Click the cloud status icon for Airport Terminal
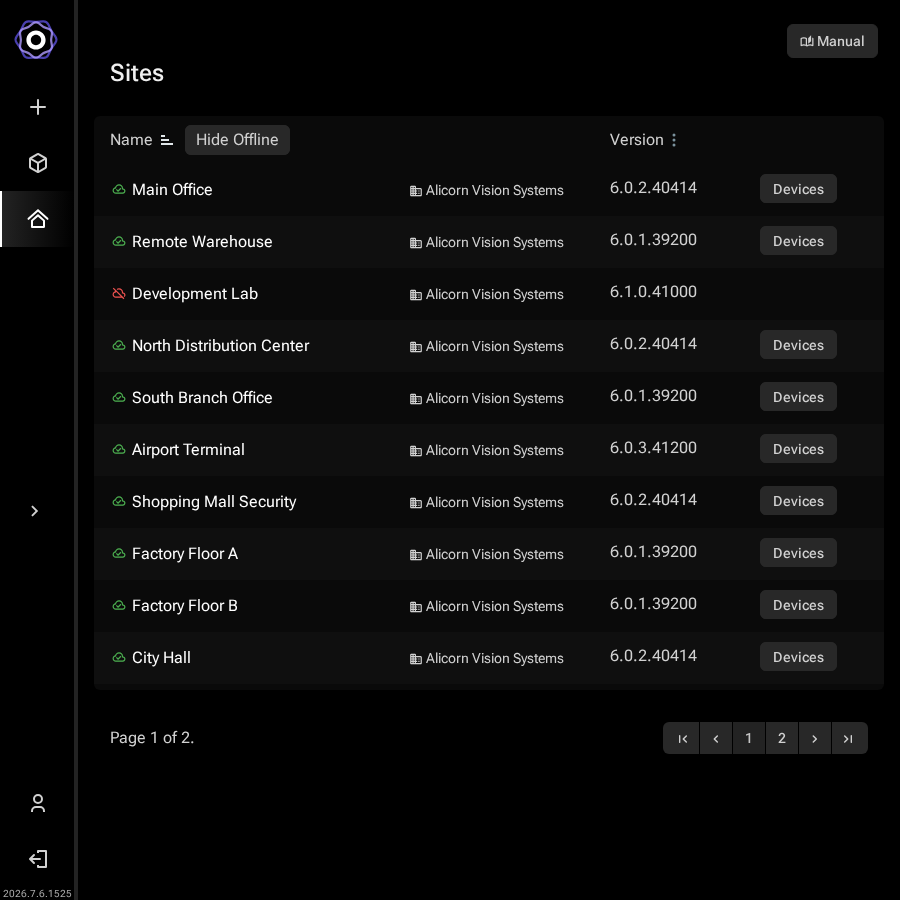The image size is (900, 900). tap(119, 449)
